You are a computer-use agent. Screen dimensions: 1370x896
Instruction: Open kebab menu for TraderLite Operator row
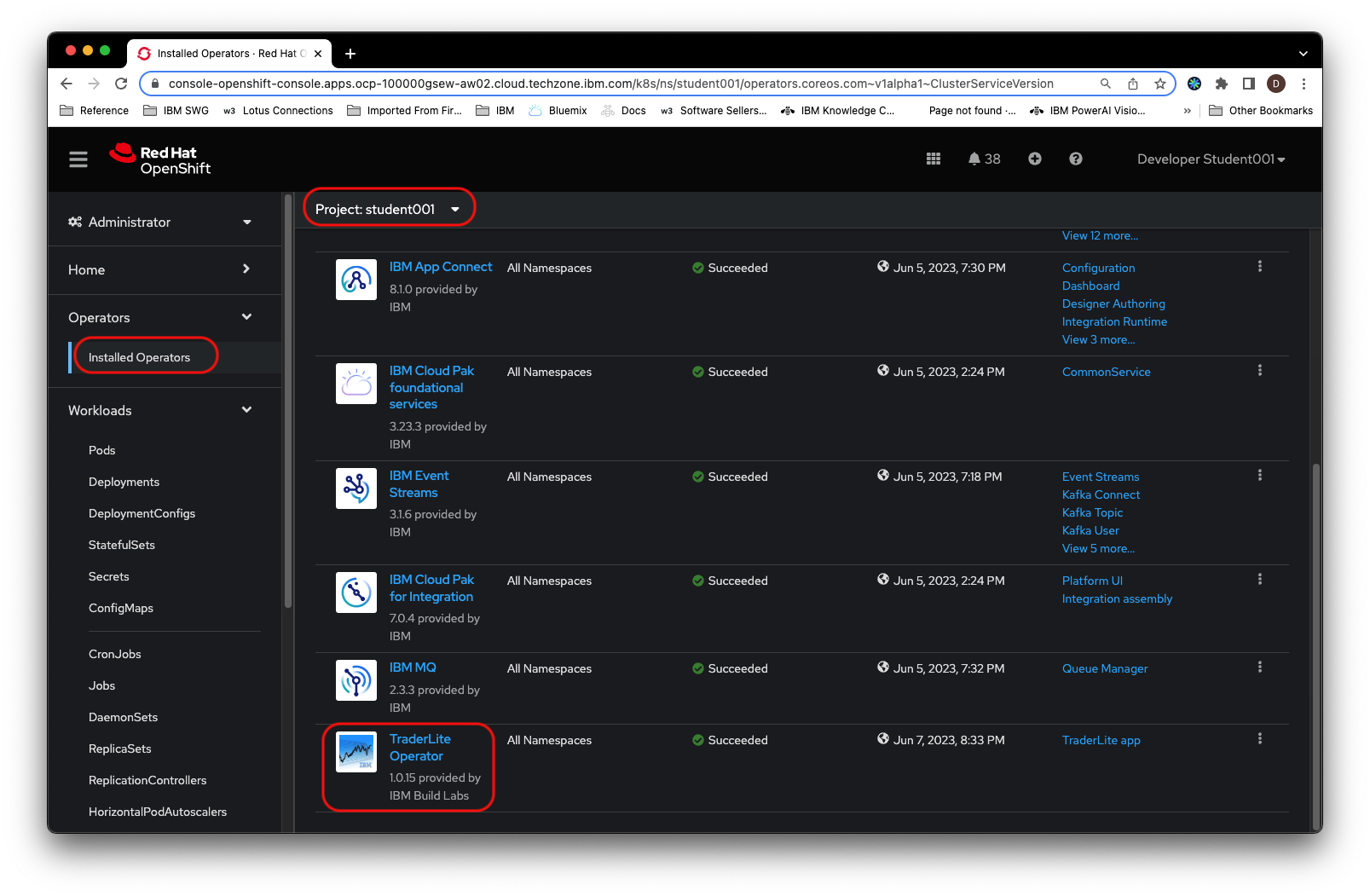tap(1259, 739)
